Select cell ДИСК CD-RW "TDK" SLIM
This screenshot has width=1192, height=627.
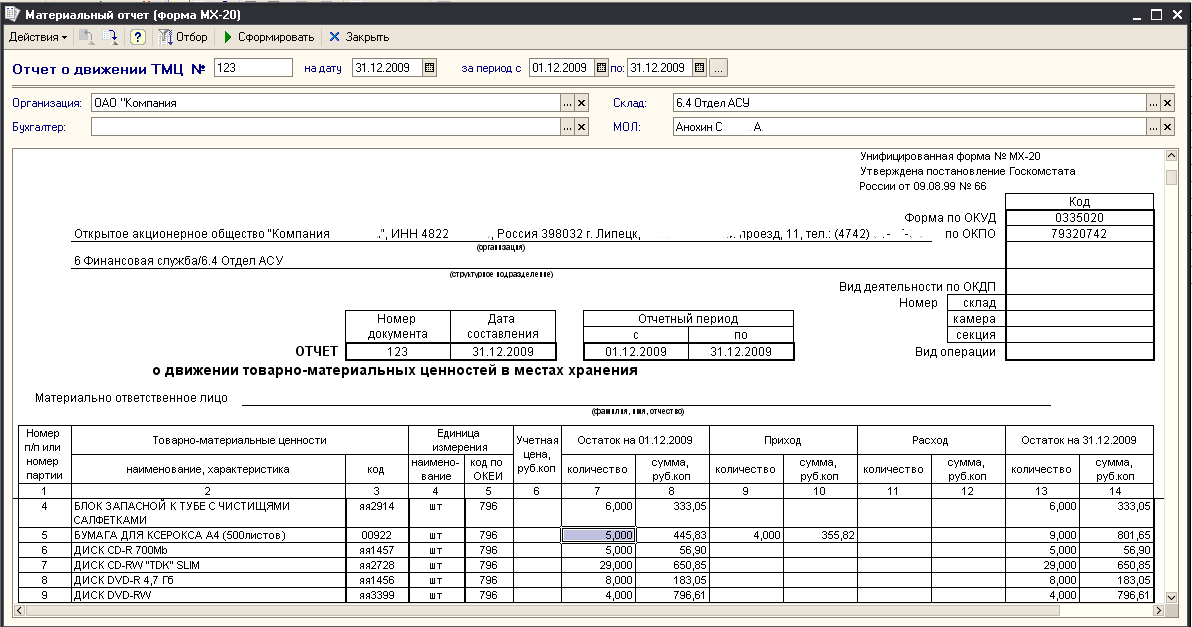208,565
